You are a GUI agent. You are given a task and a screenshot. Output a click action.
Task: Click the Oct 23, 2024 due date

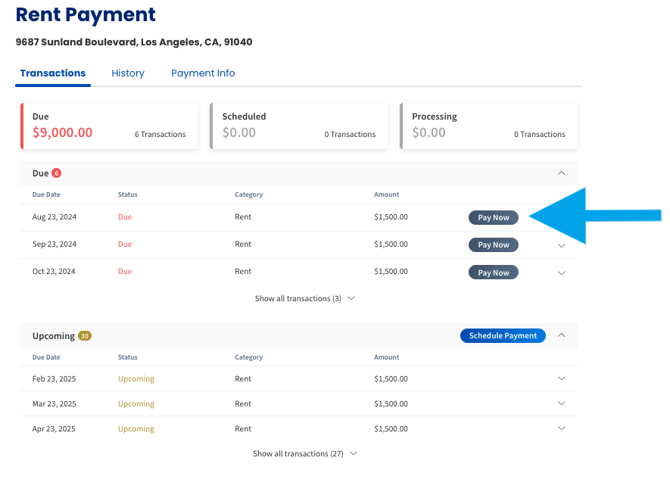point(54,271)
